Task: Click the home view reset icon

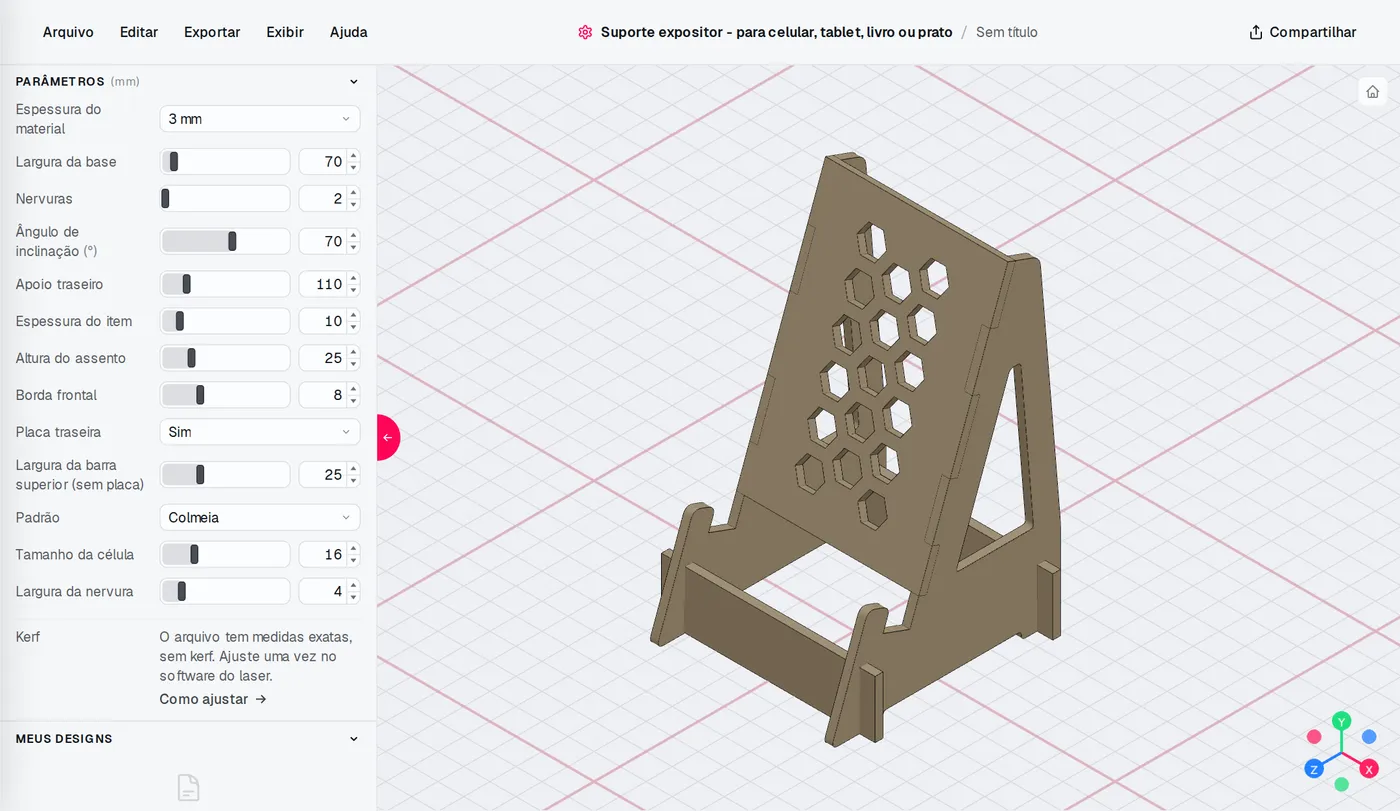Action: click(x=1372, y=92)
